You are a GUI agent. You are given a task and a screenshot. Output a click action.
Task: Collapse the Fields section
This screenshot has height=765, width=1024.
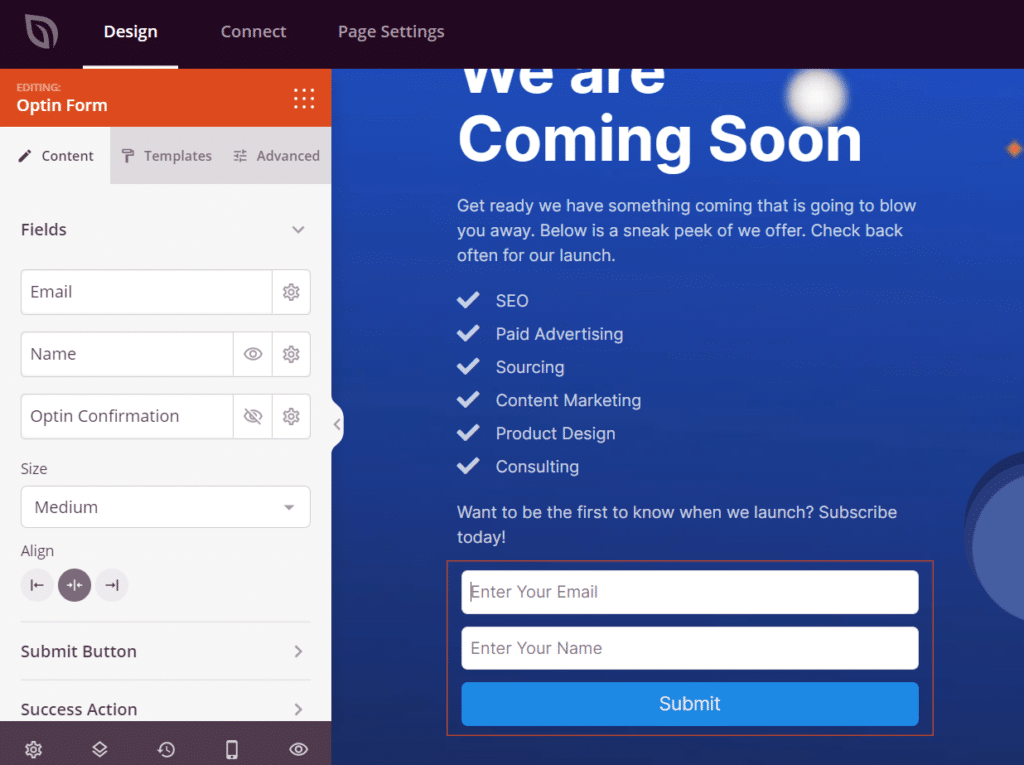297,230
